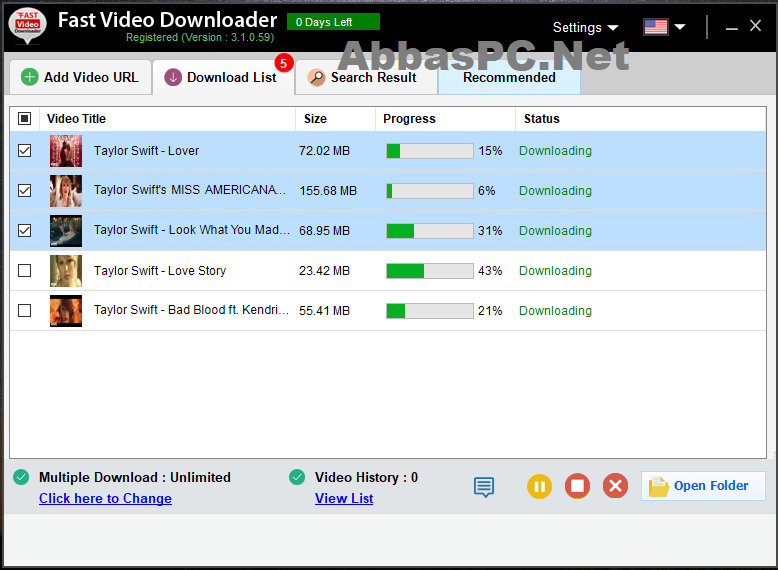Switch to the Download List tab
The height and width of the screenshot is (570, 778).
(223, 77)
